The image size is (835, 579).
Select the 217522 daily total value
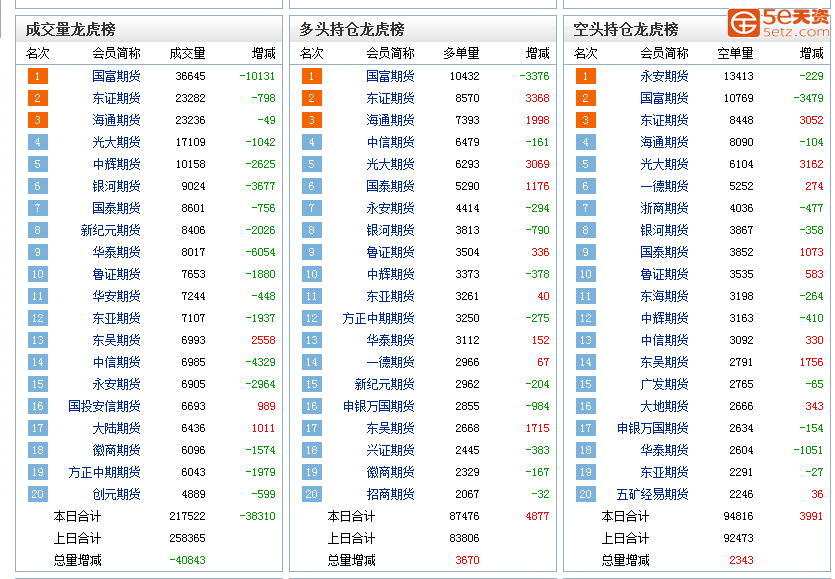(x=187, y=516)
